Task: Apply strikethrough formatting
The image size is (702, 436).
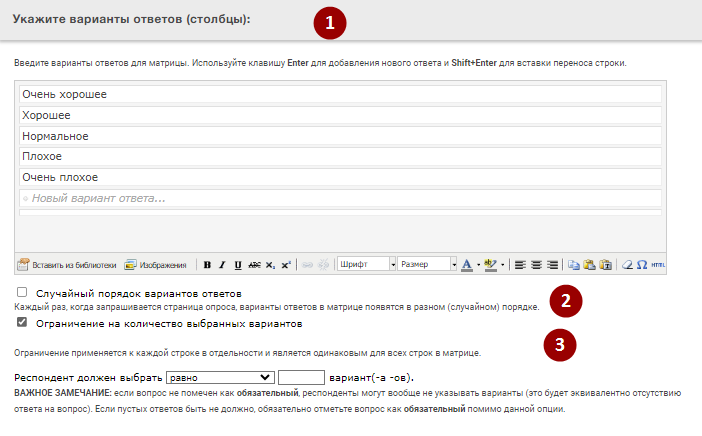Action: tap(254, 265)
